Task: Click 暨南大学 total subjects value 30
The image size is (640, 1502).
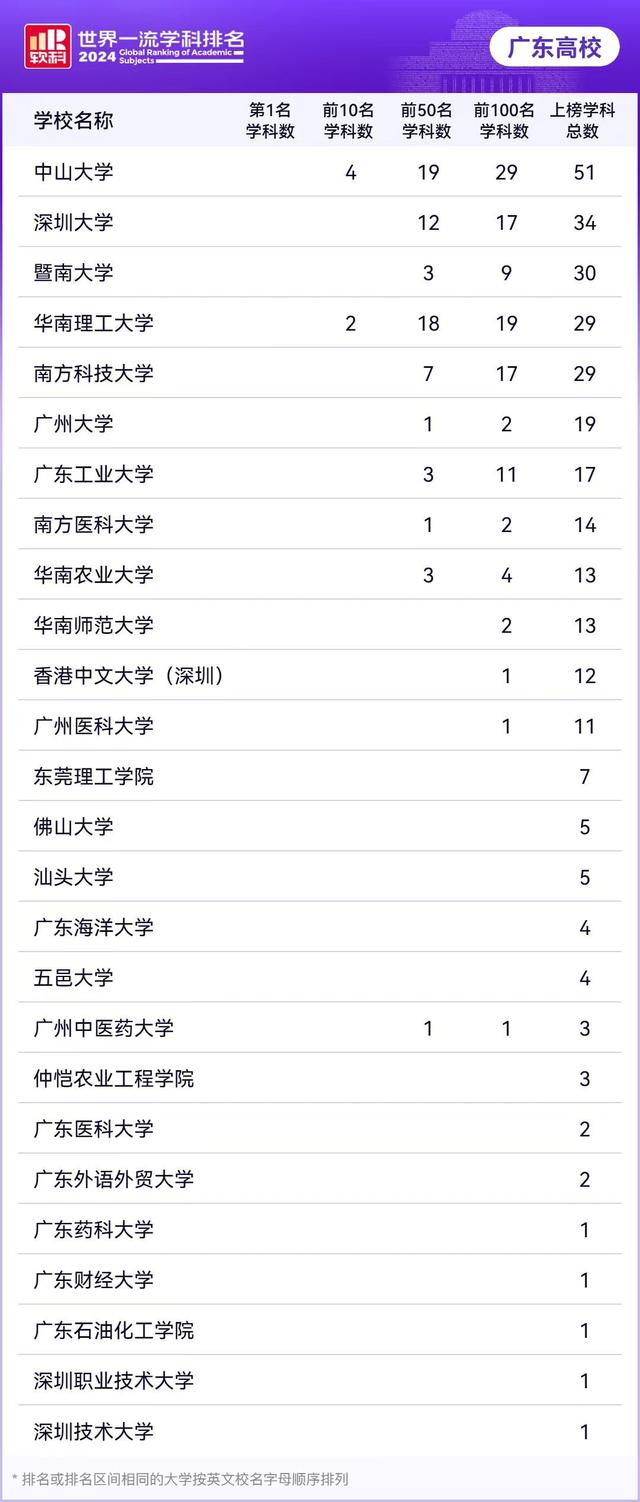Action: (x=585, y=273)
